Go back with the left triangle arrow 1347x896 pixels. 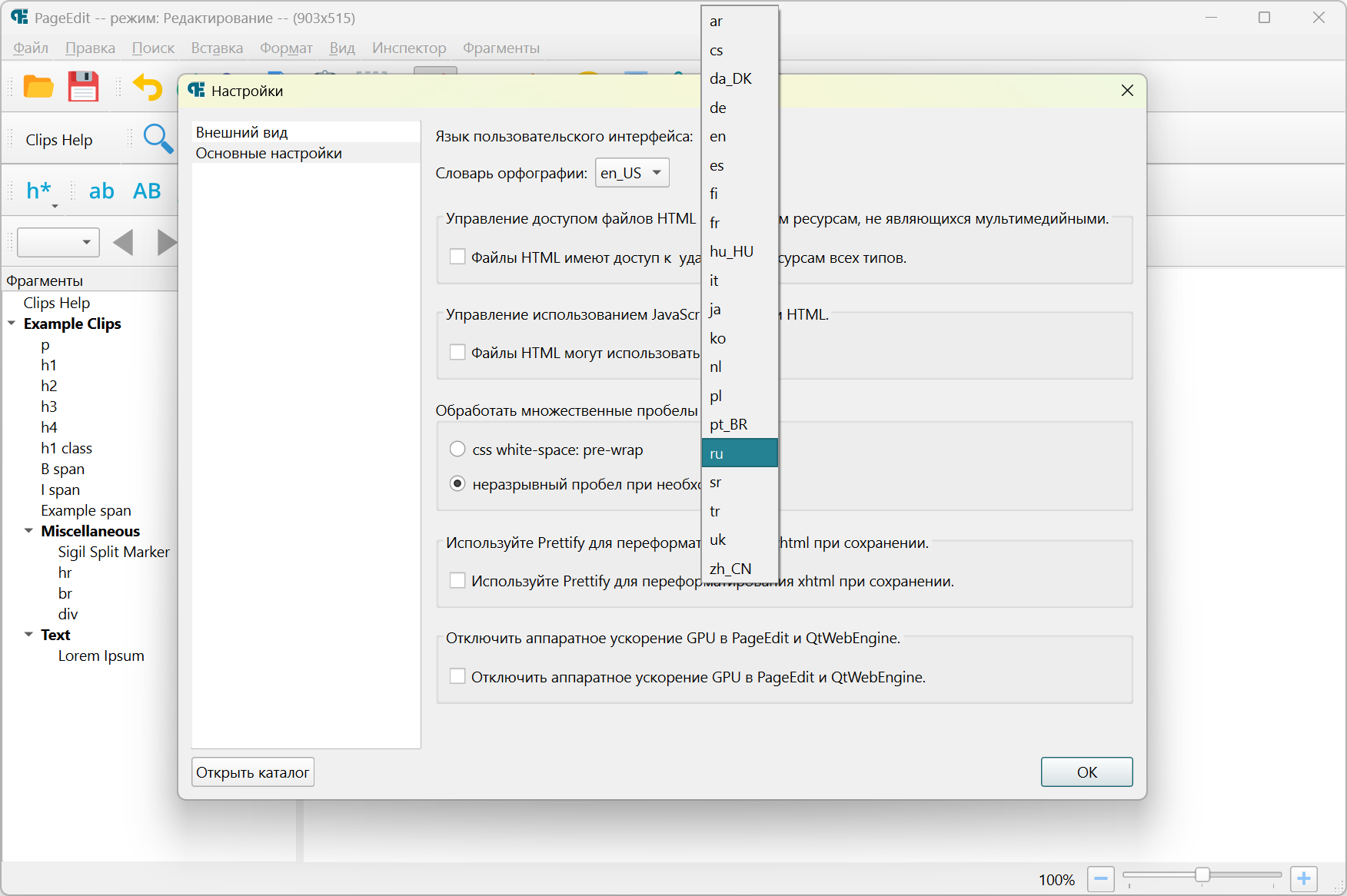click(x=123, y=242)
